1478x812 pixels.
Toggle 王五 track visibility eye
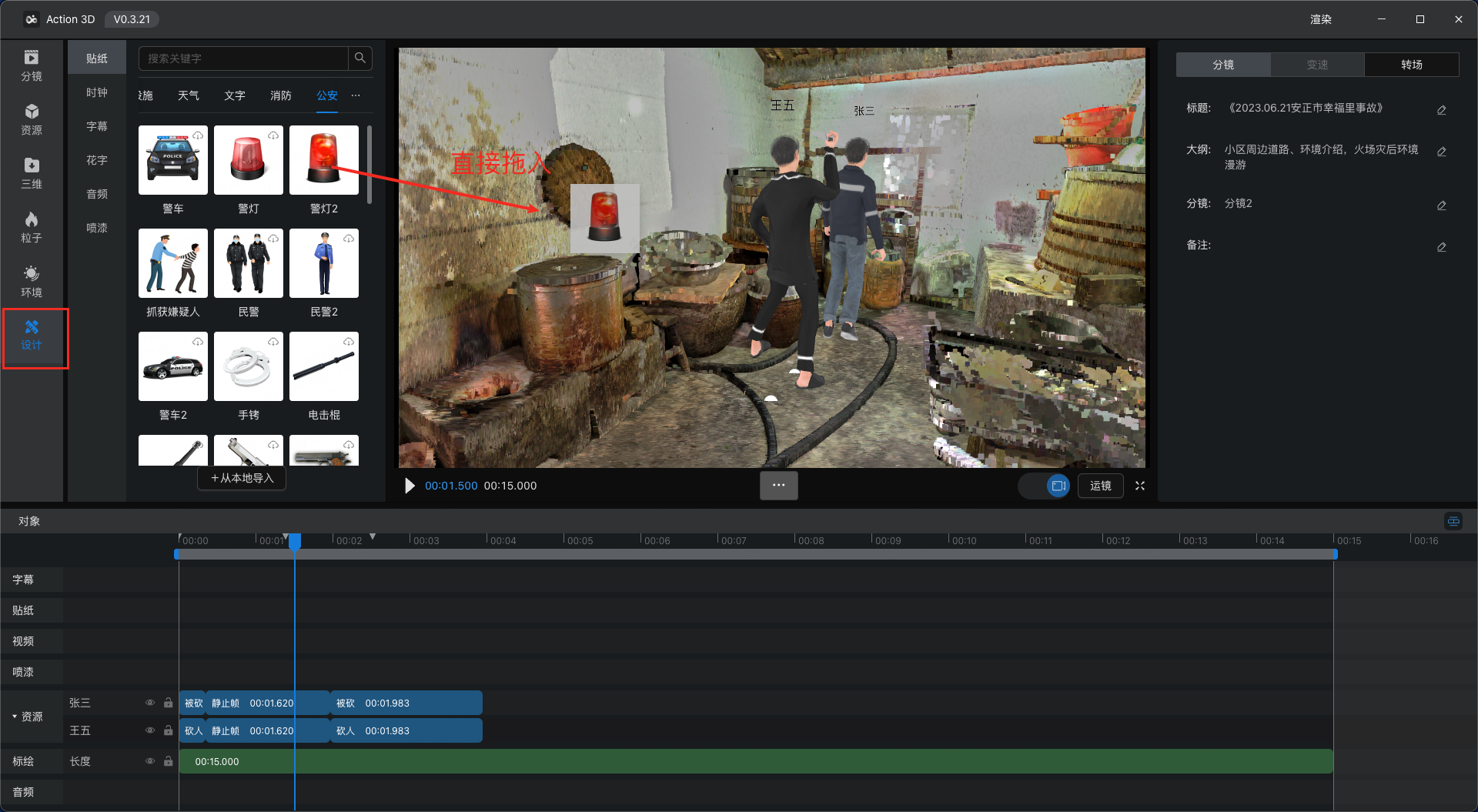pos(150,730)
